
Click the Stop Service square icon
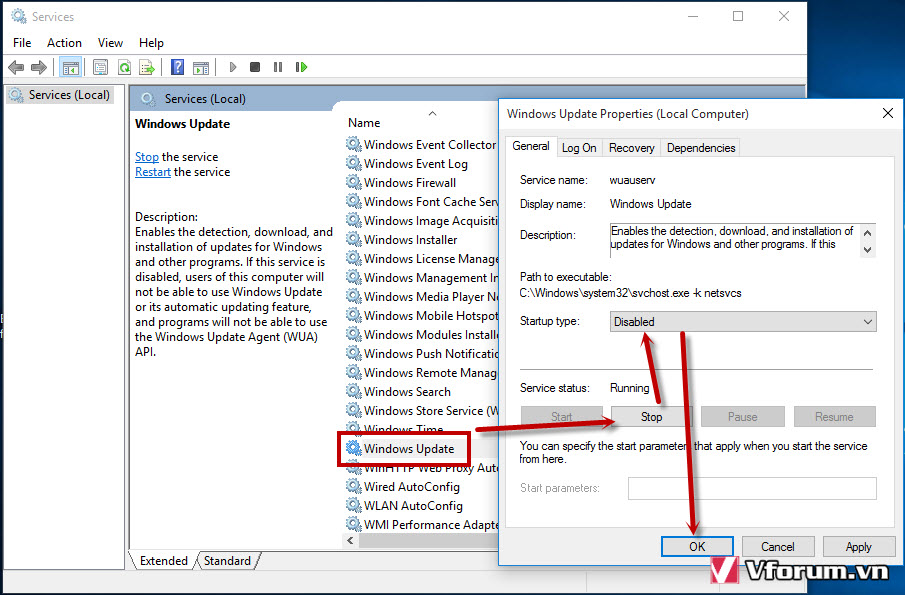pos(255,68)
